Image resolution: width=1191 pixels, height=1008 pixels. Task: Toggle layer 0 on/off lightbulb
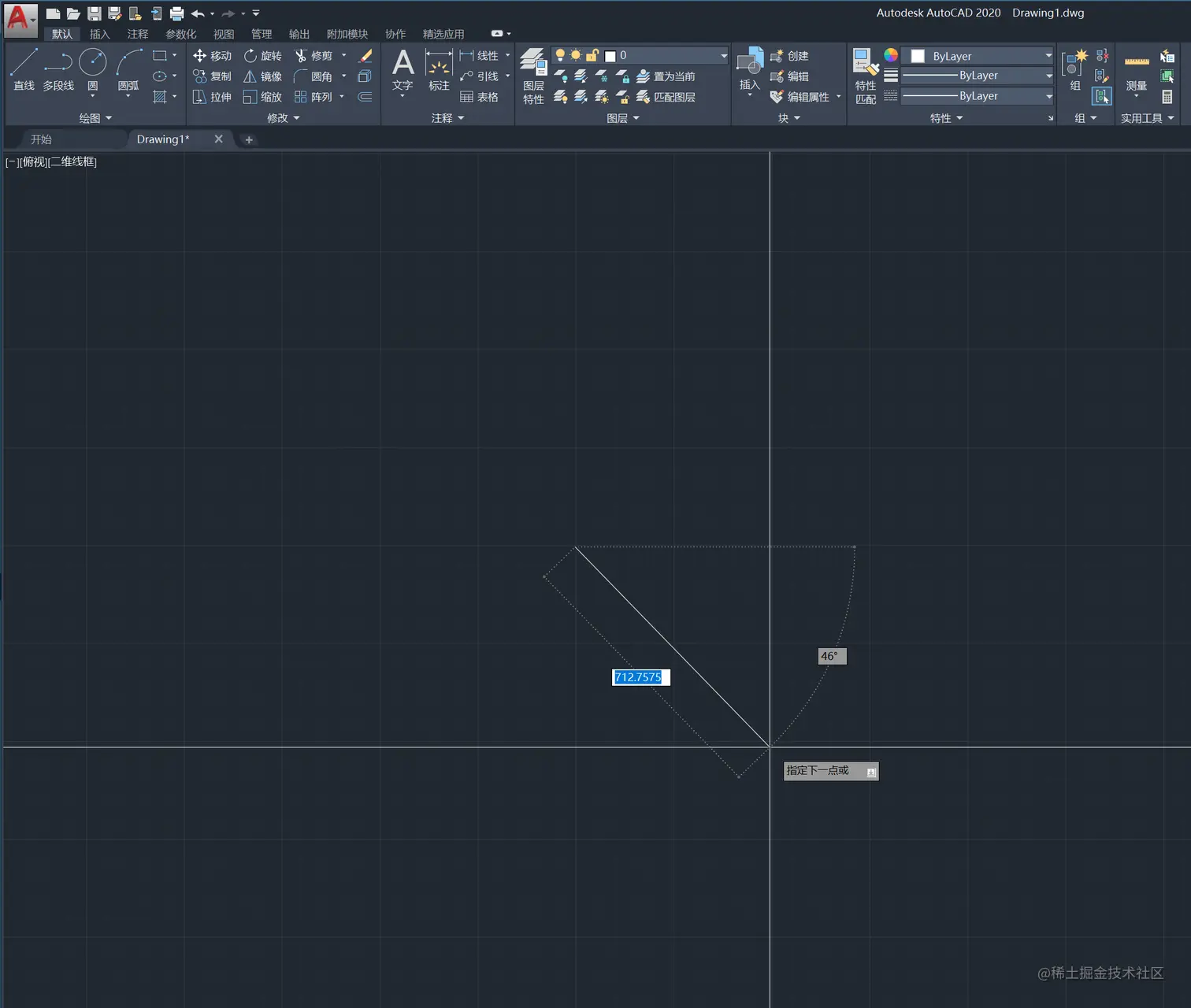pyautogui.click(x=560, y=55)
